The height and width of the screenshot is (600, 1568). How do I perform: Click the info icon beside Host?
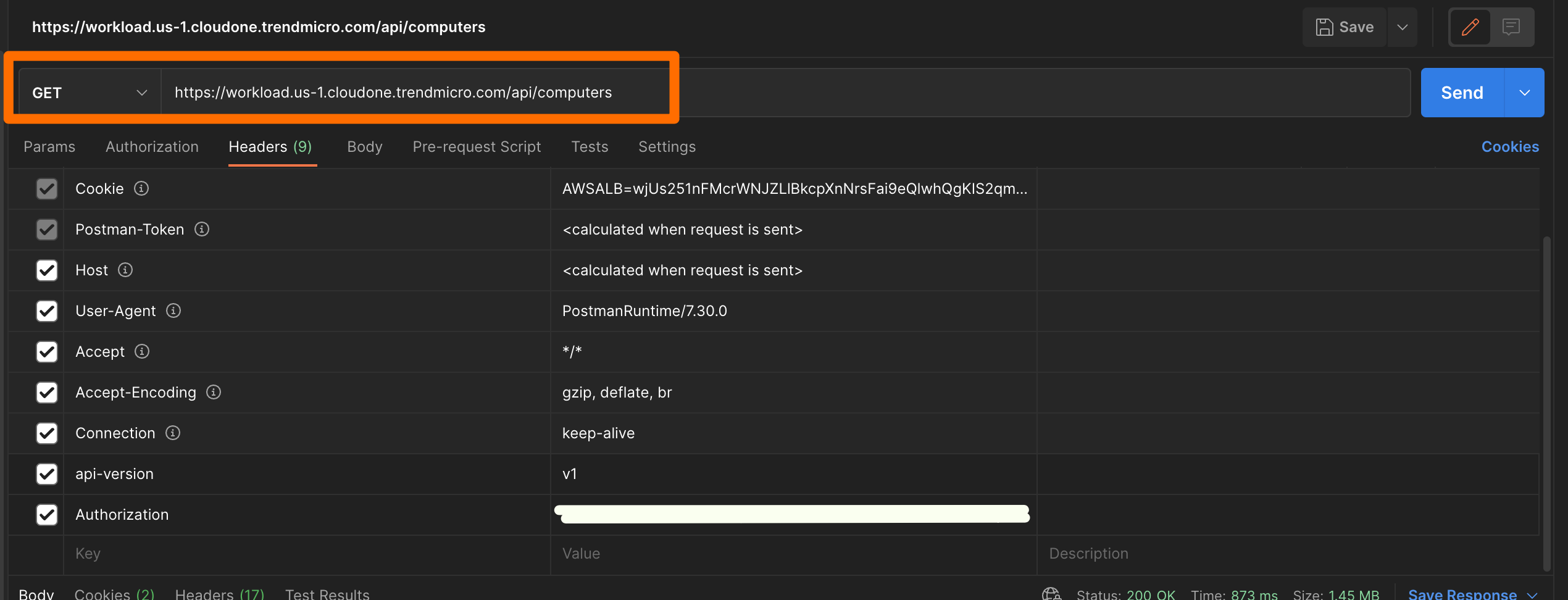125,270
